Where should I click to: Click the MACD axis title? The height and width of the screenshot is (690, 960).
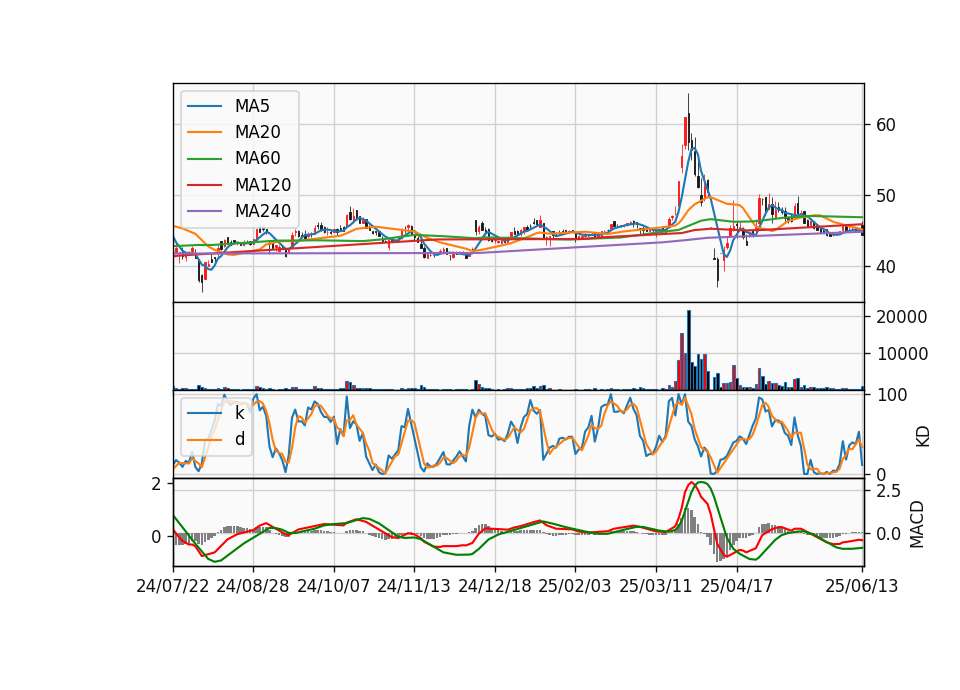tap(917, 524)
